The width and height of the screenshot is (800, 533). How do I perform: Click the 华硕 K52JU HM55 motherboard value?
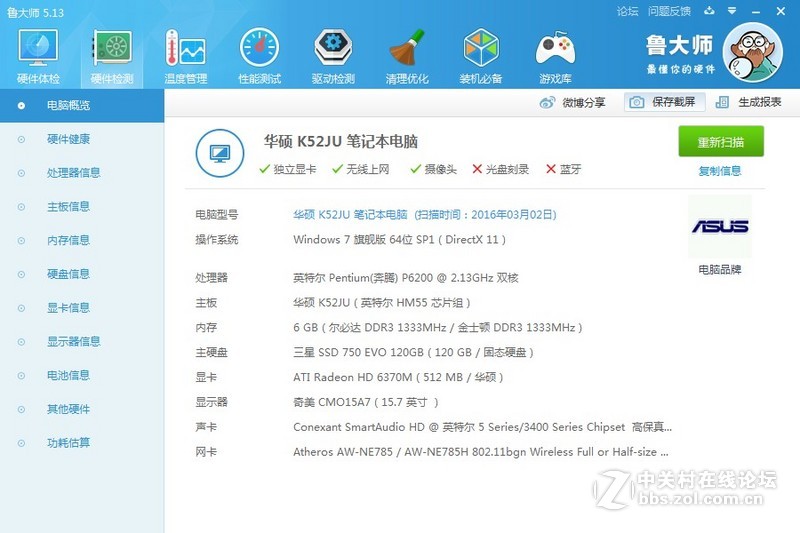tap(382, 302)
